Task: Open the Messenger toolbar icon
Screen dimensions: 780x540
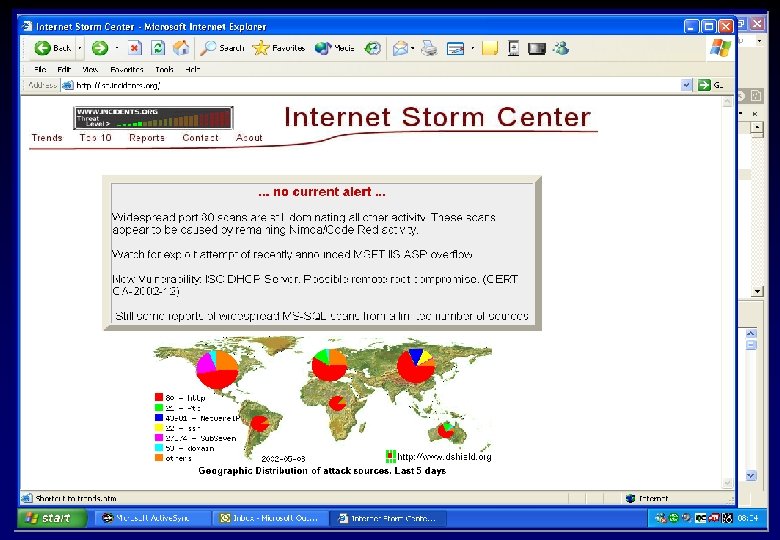Action: click(x=561, y=48)
